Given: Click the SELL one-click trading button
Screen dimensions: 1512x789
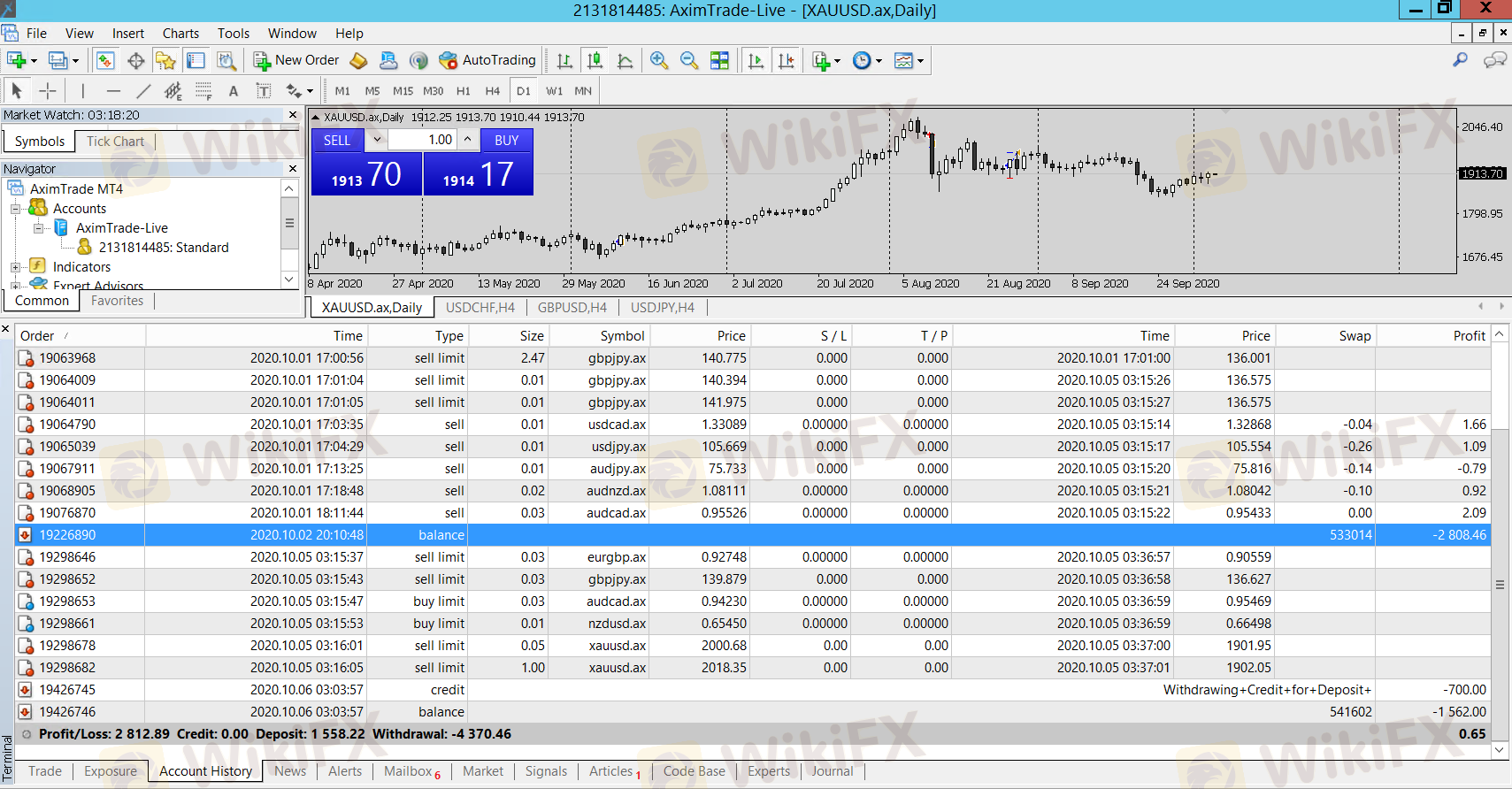Looking at the screenshot, I should 337,140.
